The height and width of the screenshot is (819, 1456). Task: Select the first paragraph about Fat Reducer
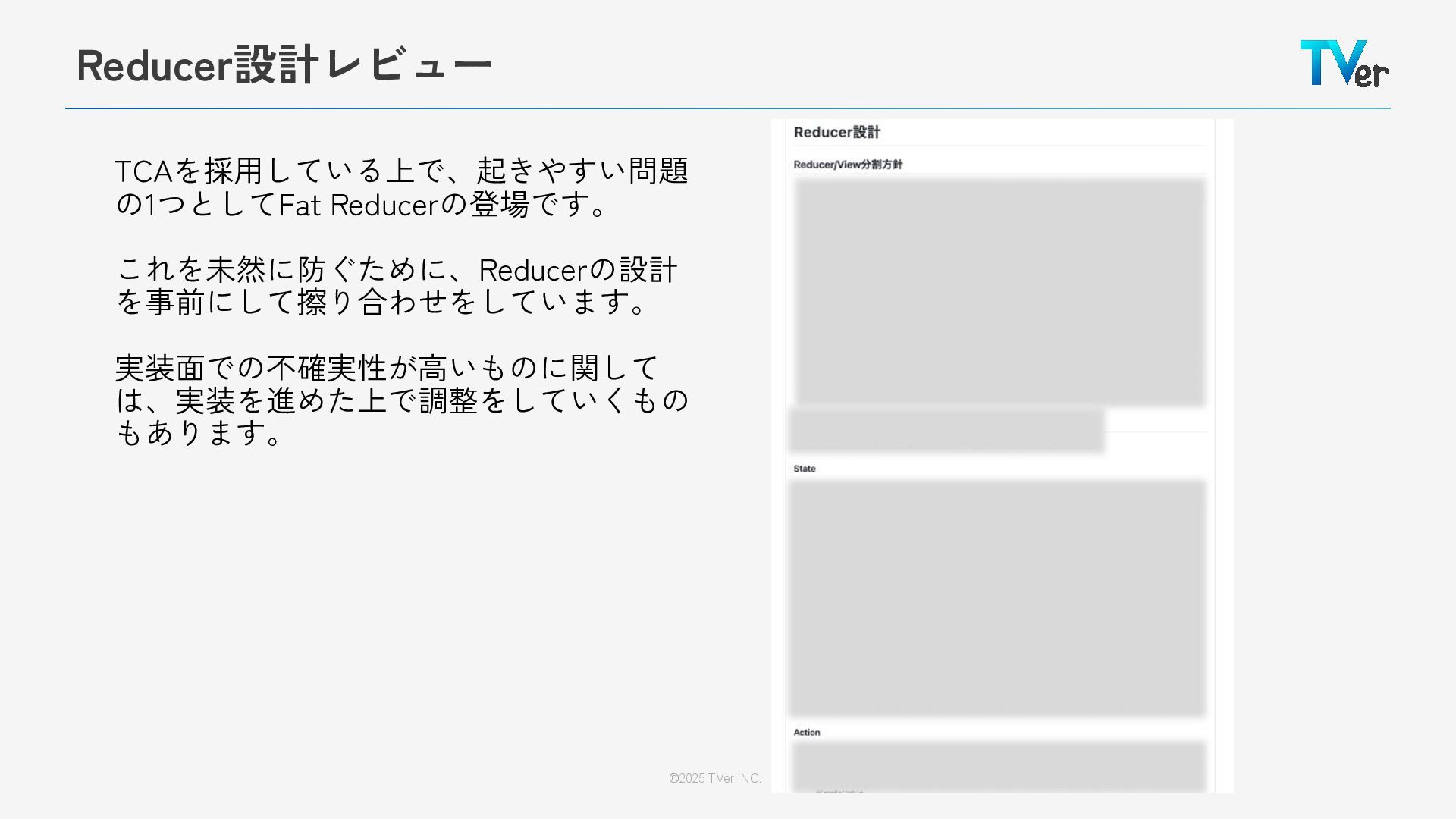click(x=400, y=187)
